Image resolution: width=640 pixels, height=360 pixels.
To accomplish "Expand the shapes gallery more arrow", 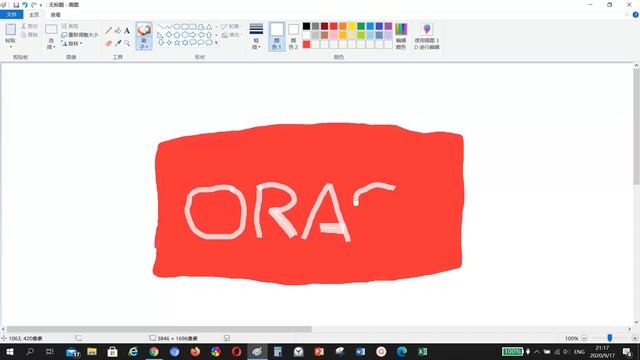I will pos(216,42).
